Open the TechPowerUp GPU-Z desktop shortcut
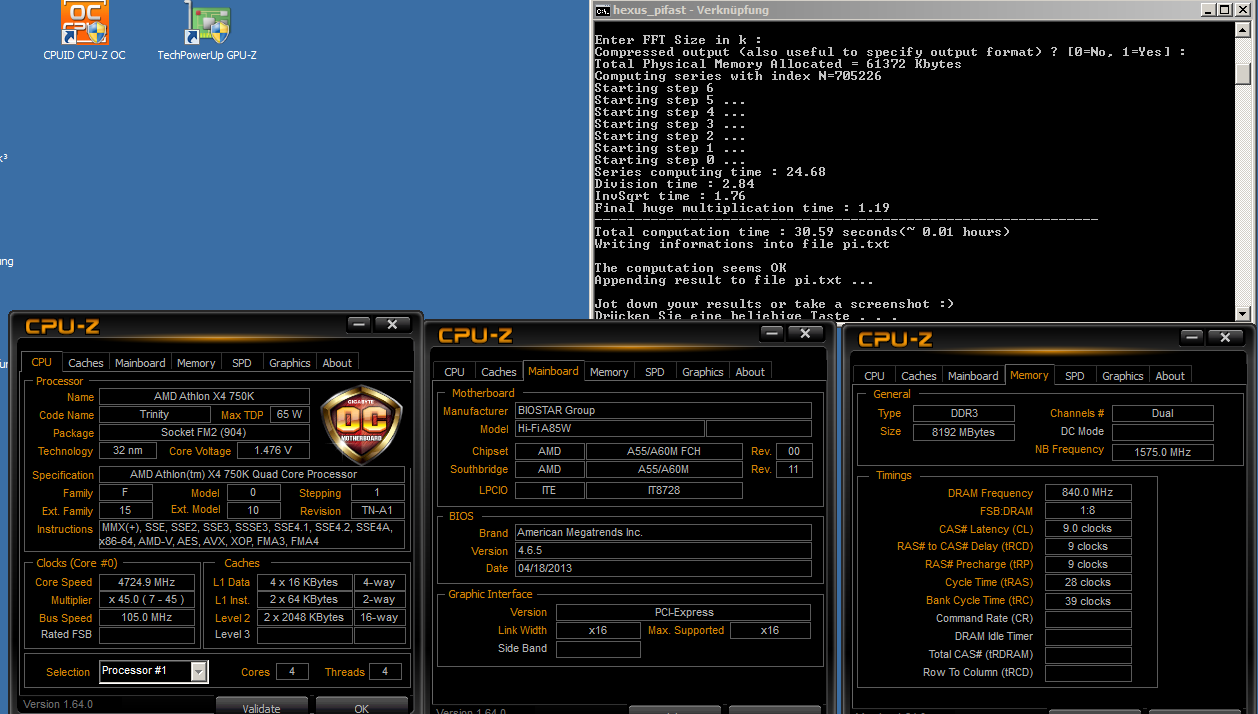 click(x=207, y=32)
